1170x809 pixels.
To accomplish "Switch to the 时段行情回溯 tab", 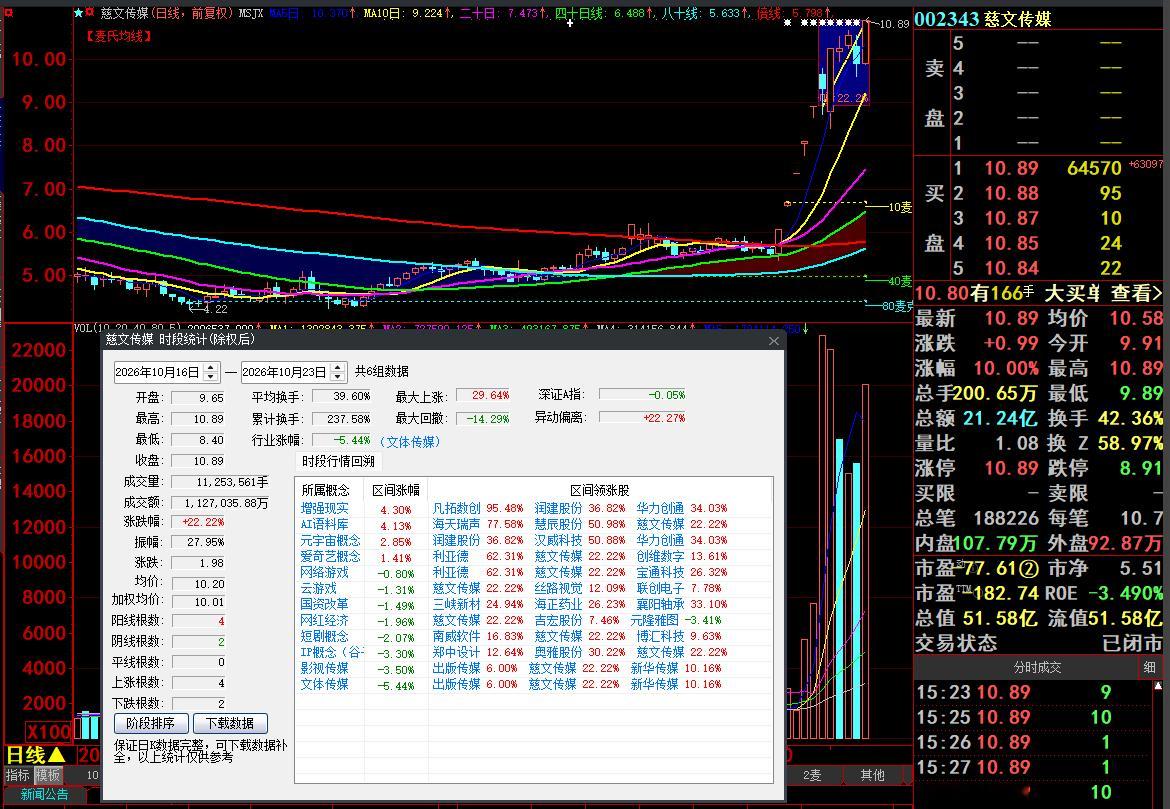I will [x=338, y=461].
